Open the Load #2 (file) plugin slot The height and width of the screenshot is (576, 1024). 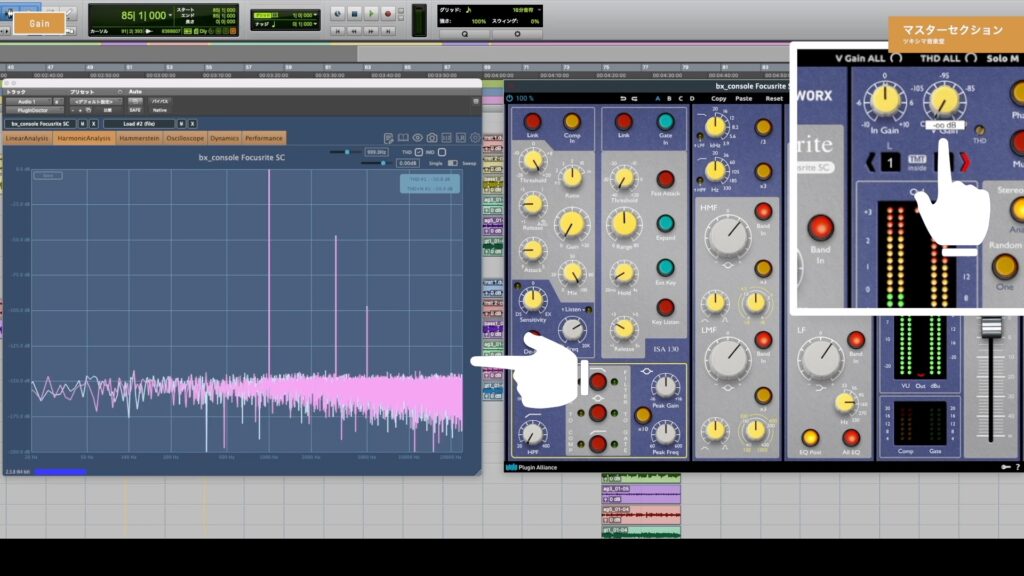tap(138, 123)
